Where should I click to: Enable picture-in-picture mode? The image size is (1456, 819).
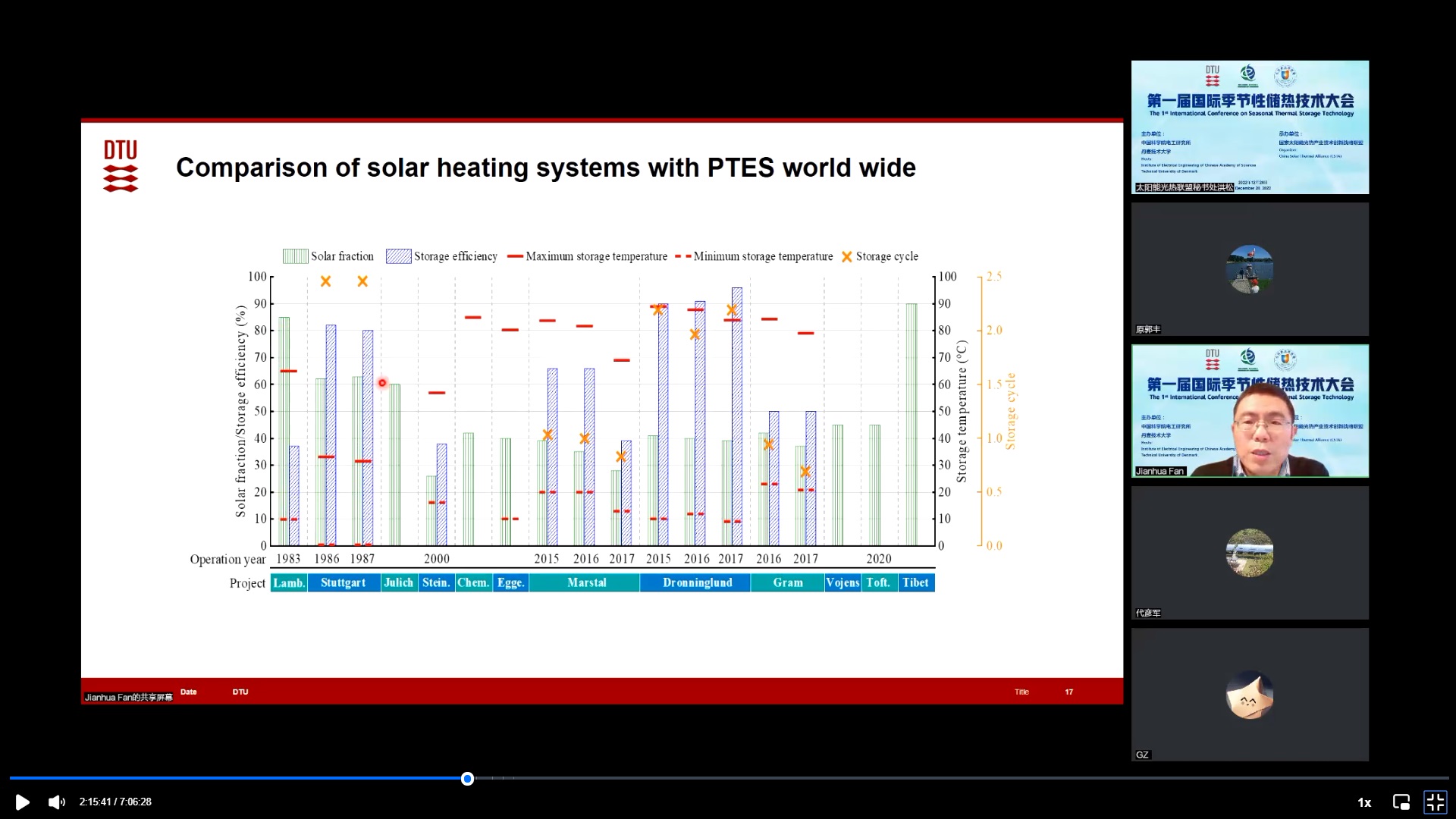pos(1401,802)
